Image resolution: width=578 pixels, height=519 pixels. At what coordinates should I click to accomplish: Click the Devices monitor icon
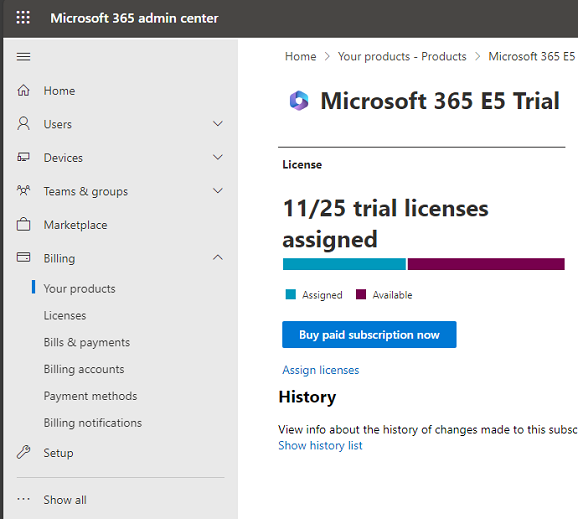point(23,157)
